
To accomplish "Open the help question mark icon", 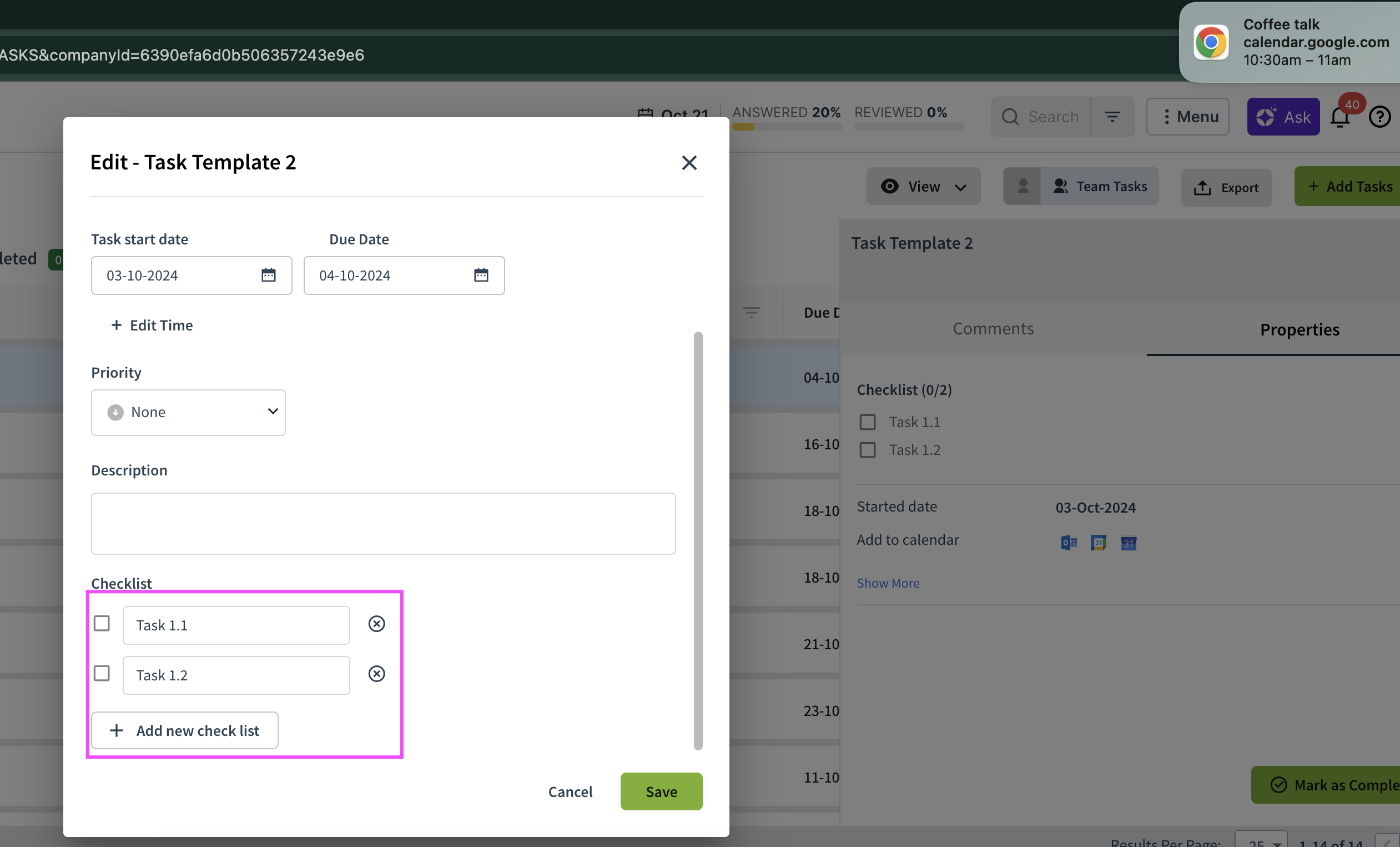I will pyautogui.click(x=1381, y=117).
